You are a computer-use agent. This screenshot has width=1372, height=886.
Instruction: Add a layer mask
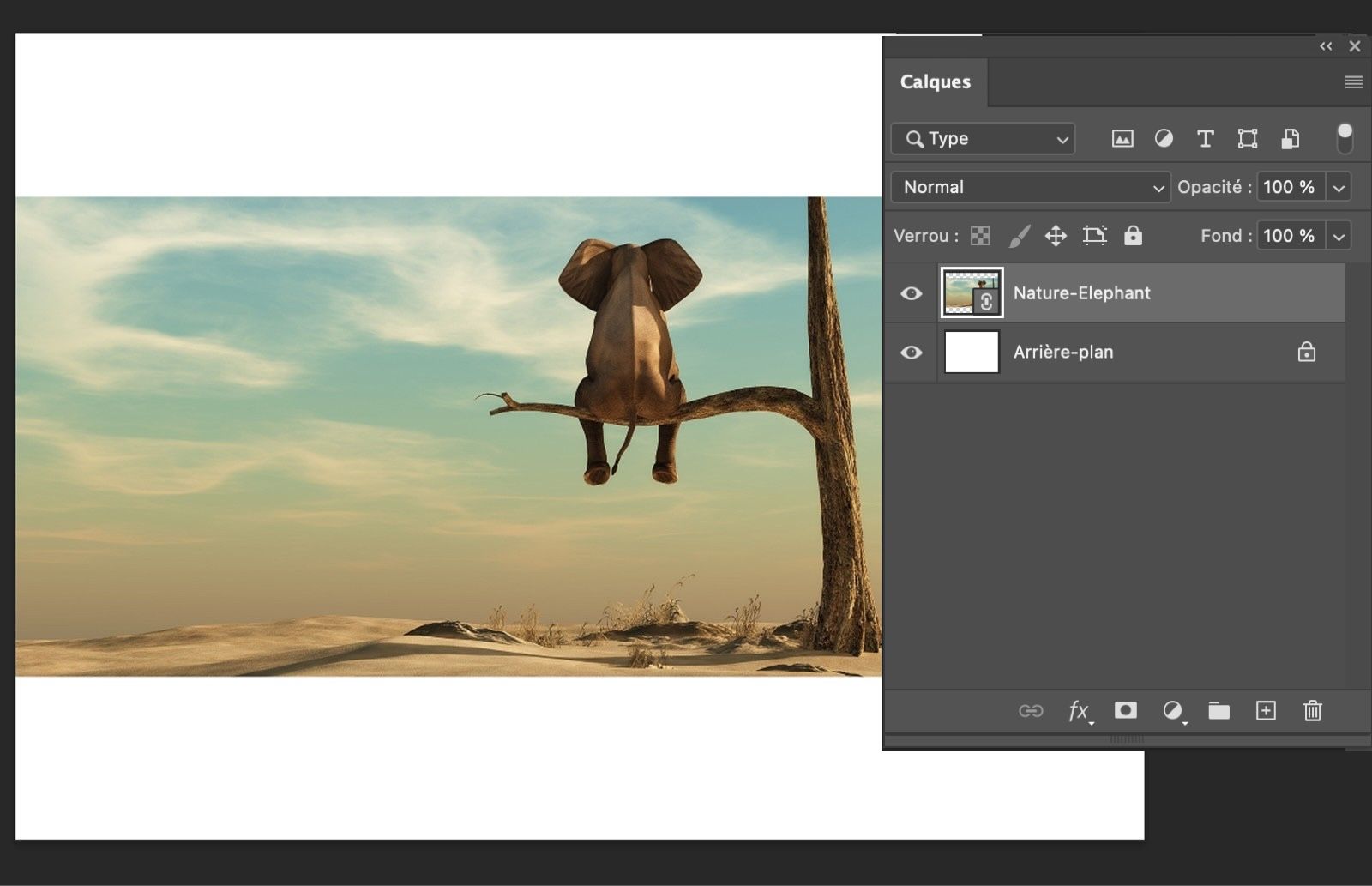(x=1125, y=710)
